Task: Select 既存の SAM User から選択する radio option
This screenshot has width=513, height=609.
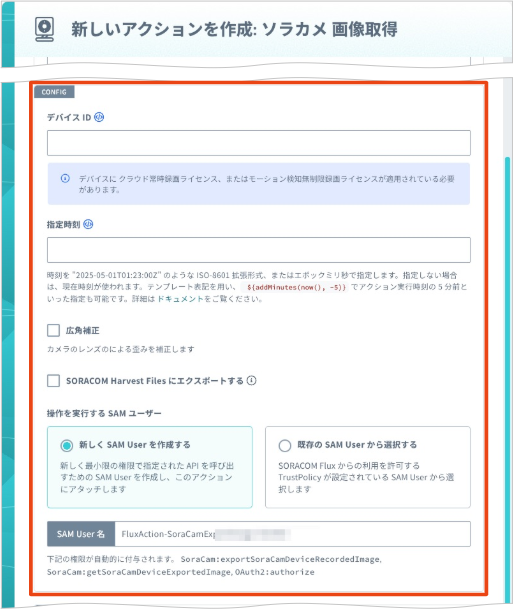Action: pyautogui.click(x=285, y=445)
